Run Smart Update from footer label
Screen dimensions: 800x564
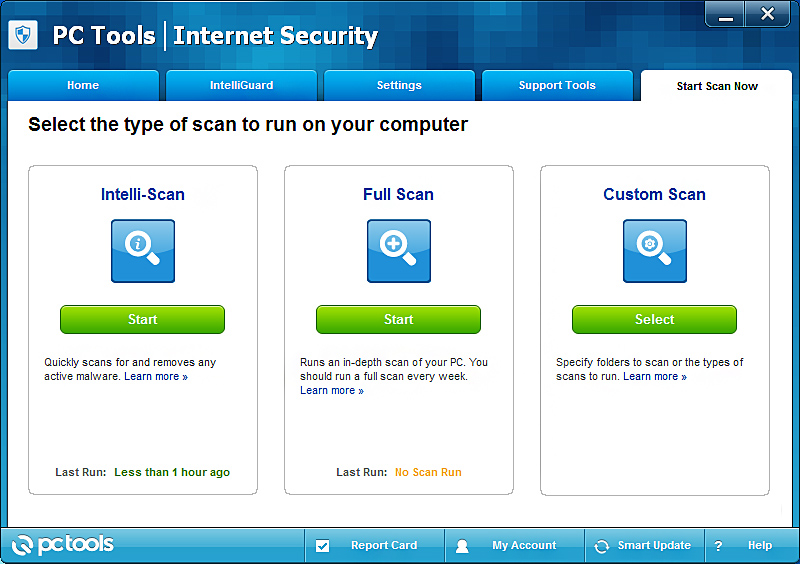point(654,545)
